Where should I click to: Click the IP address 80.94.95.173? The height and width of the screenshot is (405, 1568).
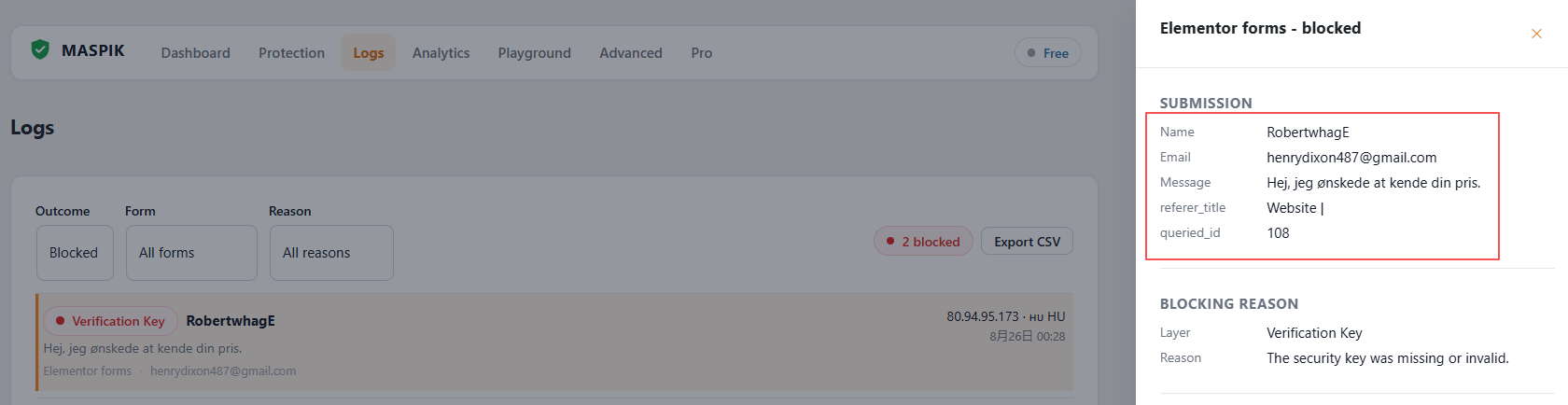click(x=983, y=317)
